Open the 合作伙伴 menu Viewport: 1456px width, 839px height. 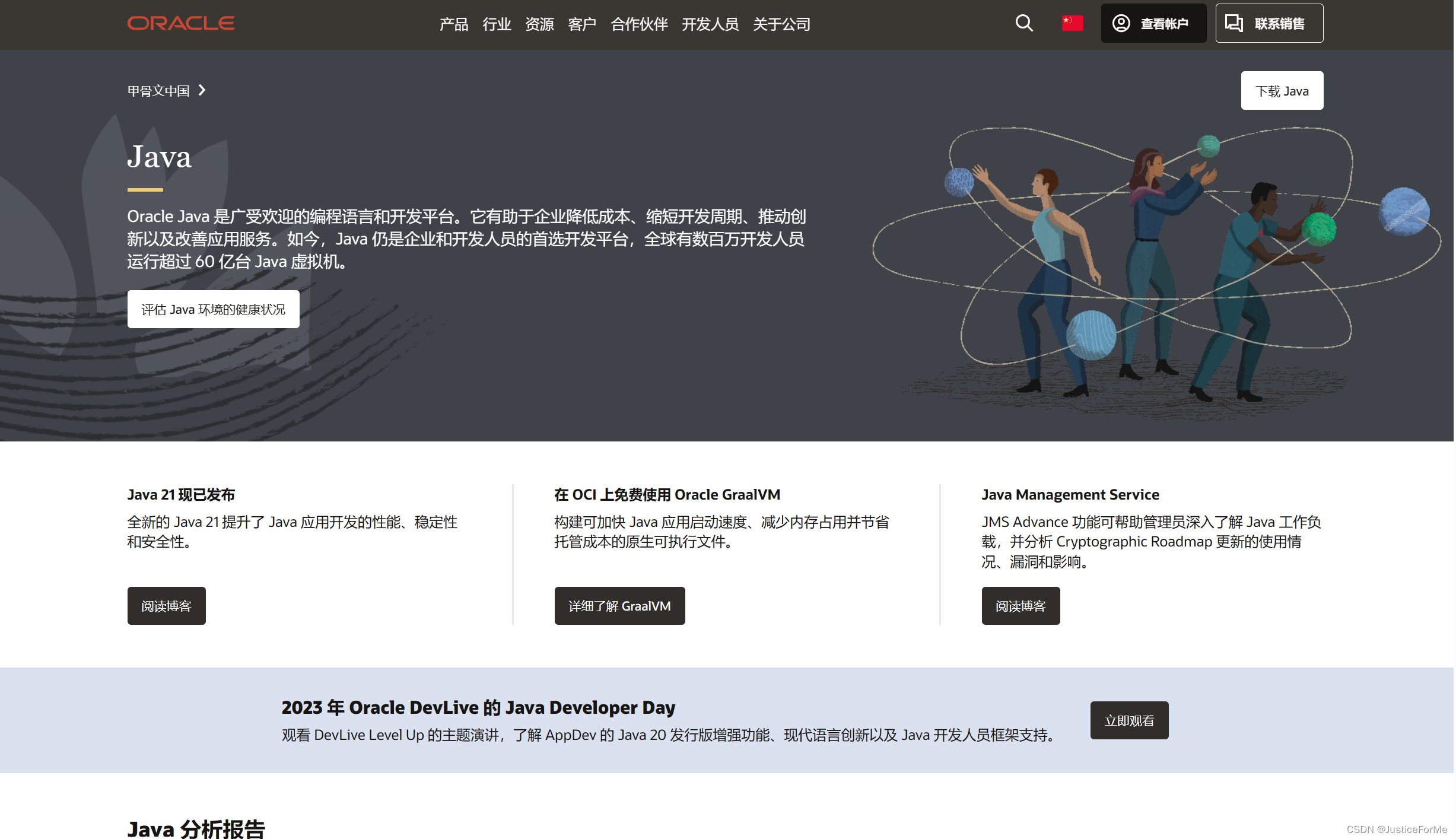point(640,24)
